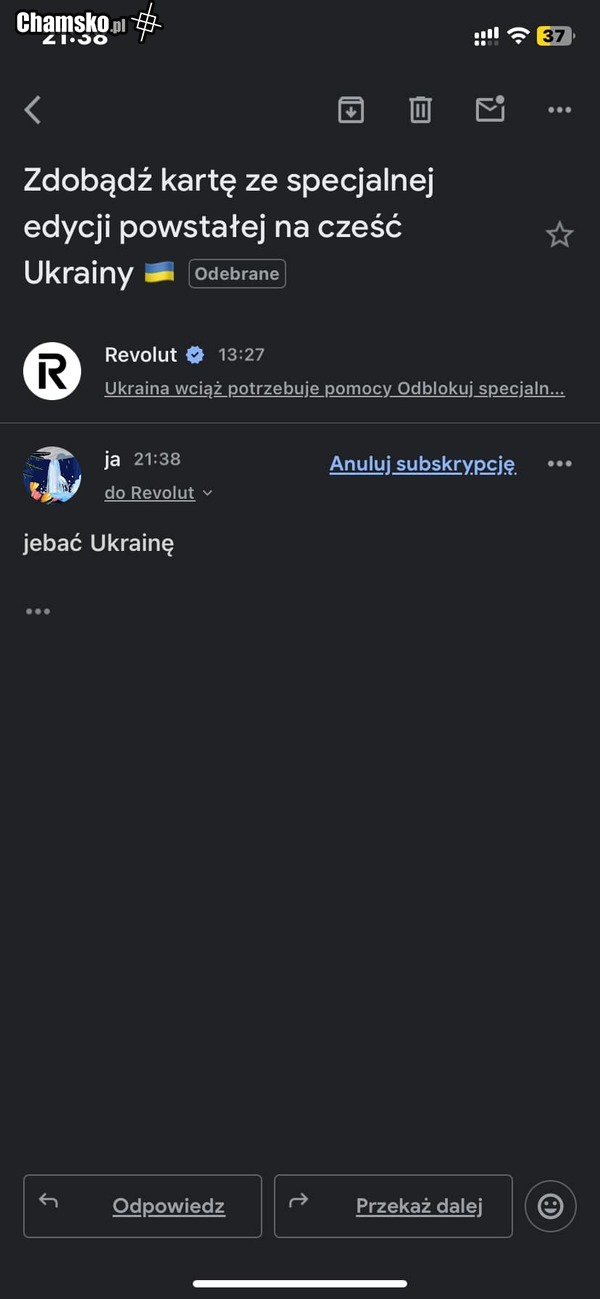600x1299 pixels.
Task: Tap the verified badge next to Revolut
Action: pyautogui.click(x=196, y=355)
